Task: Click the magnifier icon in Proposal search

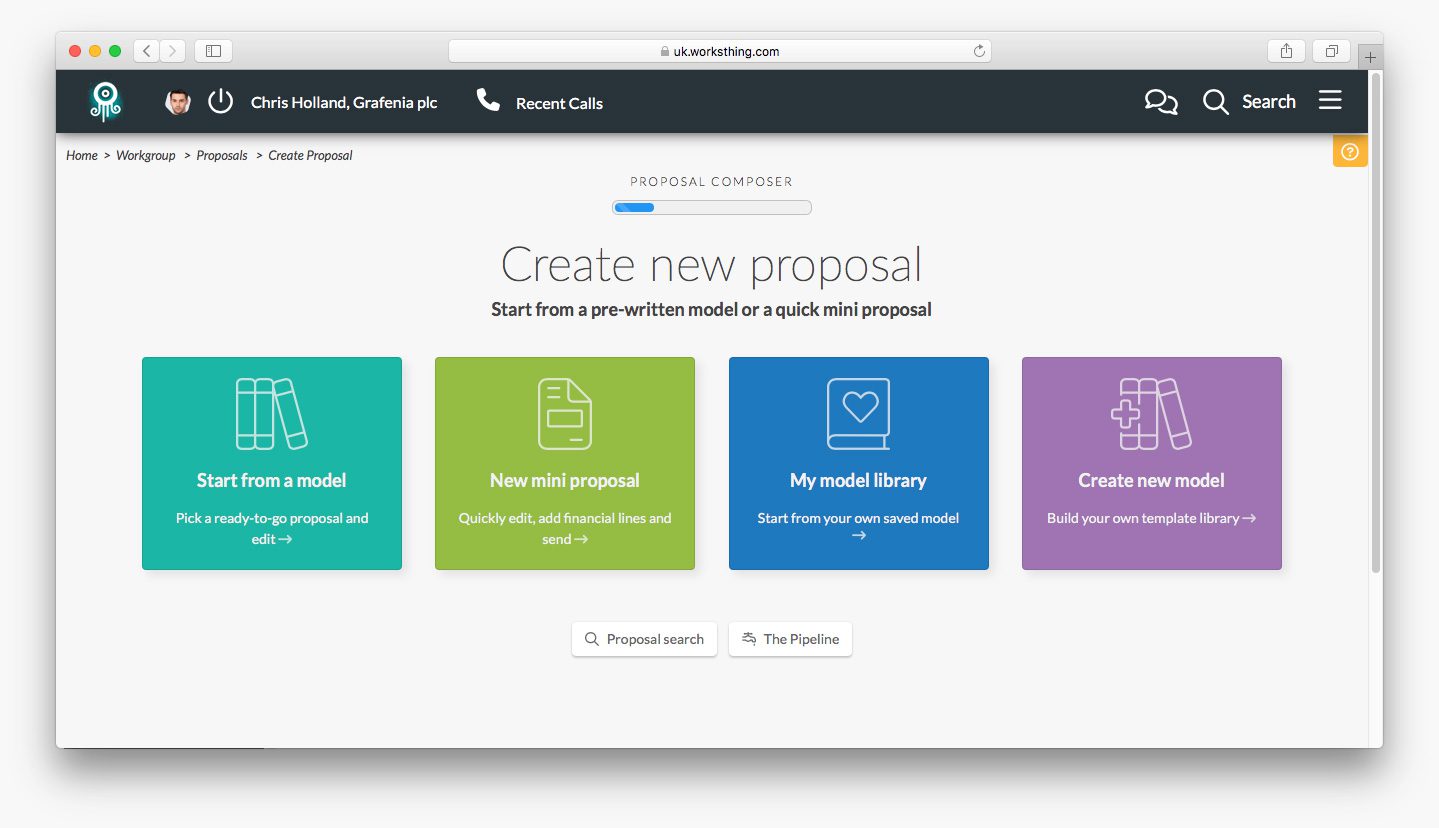Action: pyautogui.click(x=592, y=639)
